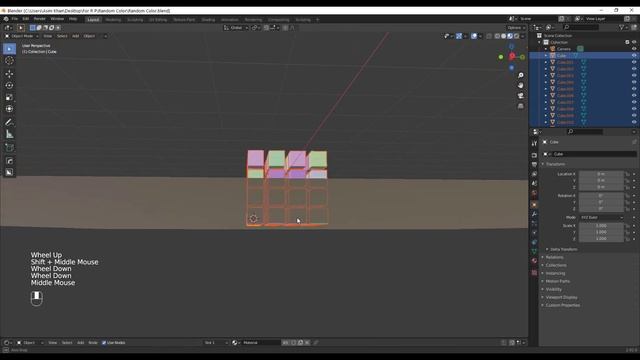Image resolution: width=640 pixels, height=360 pixels.
Task: Expand the Relations panel
Action: coord(554,258)
